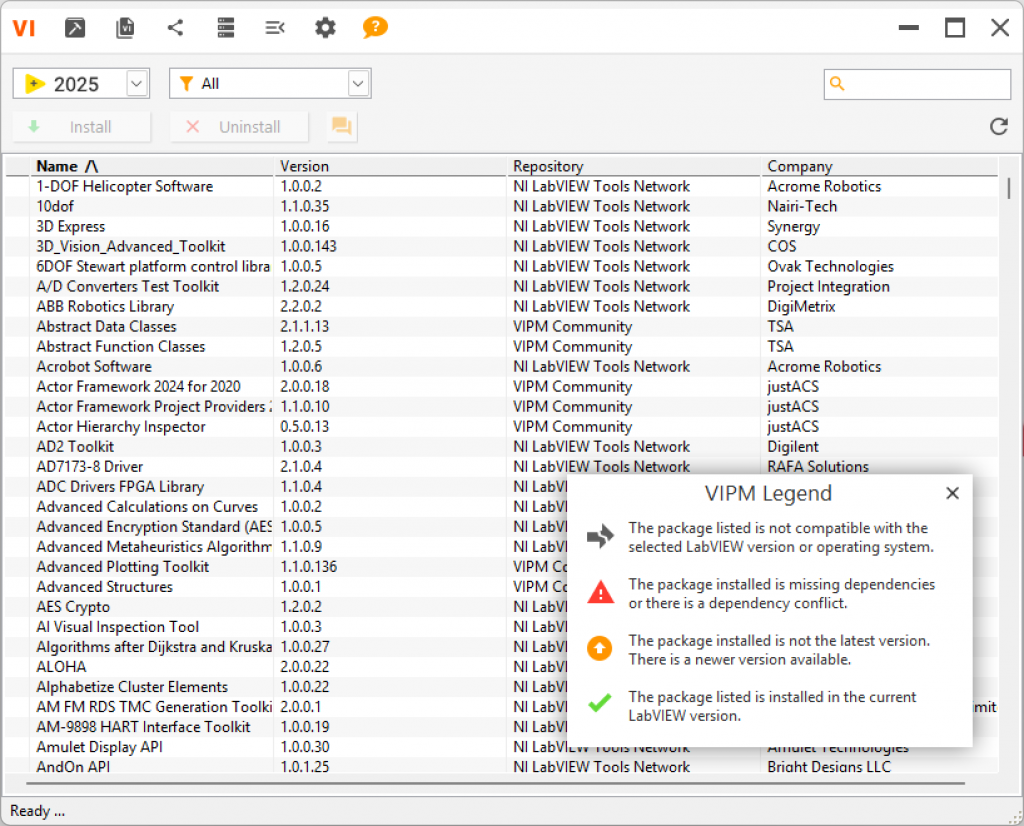Viewport: 1024px width, 826px height.
Task: Select Advanced Metaheuristics Algorithms row
Action: click(287, 547)
